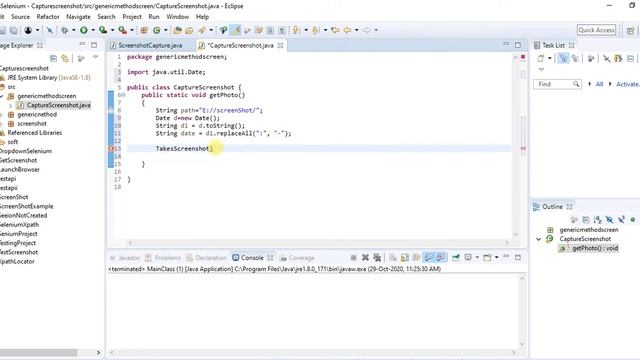Open New Task dropdown arrow in Task List

tap(549, 59)
